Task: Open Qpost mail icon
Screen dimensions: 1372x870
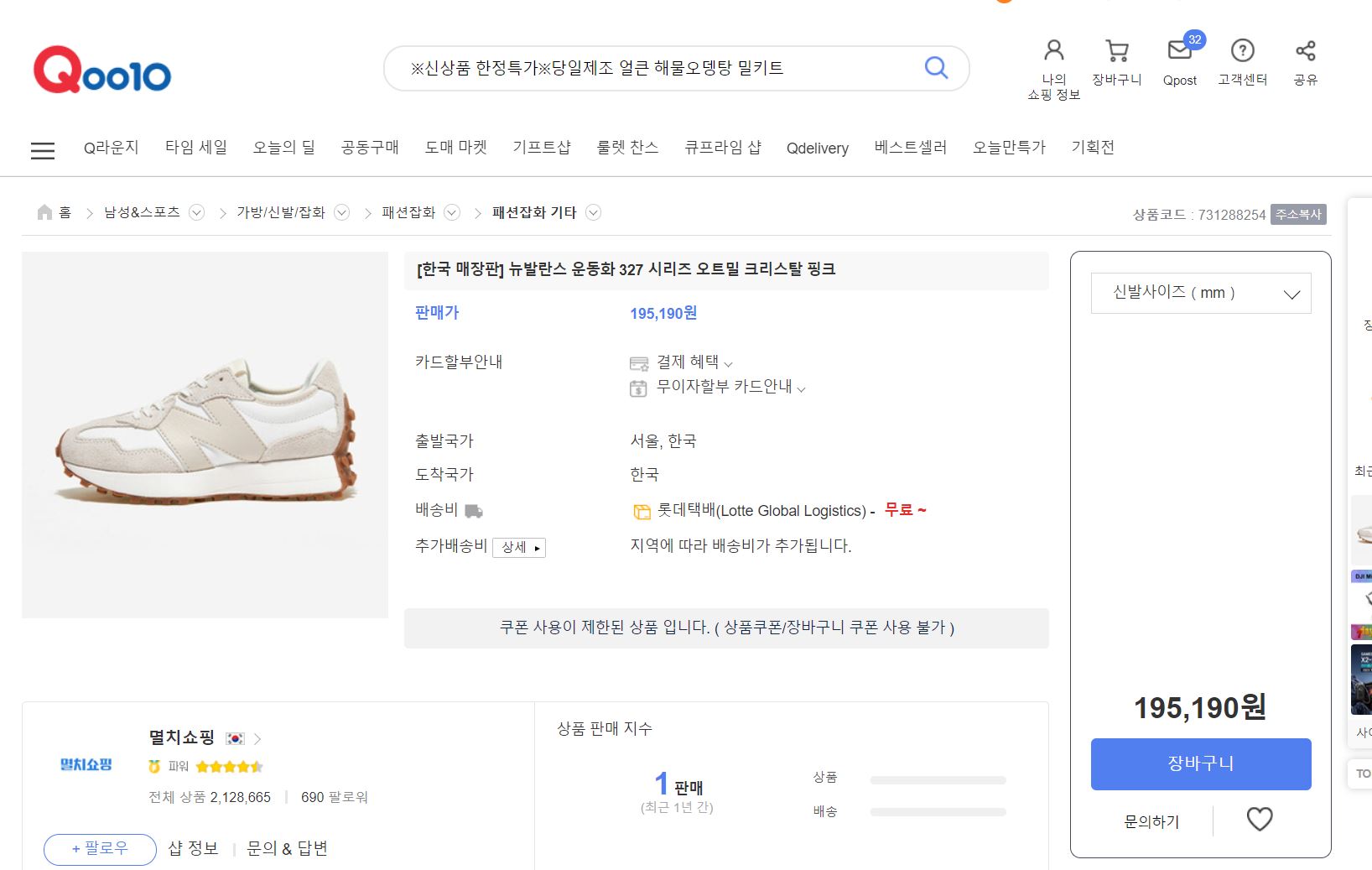Action: [x=1179, y=50]
